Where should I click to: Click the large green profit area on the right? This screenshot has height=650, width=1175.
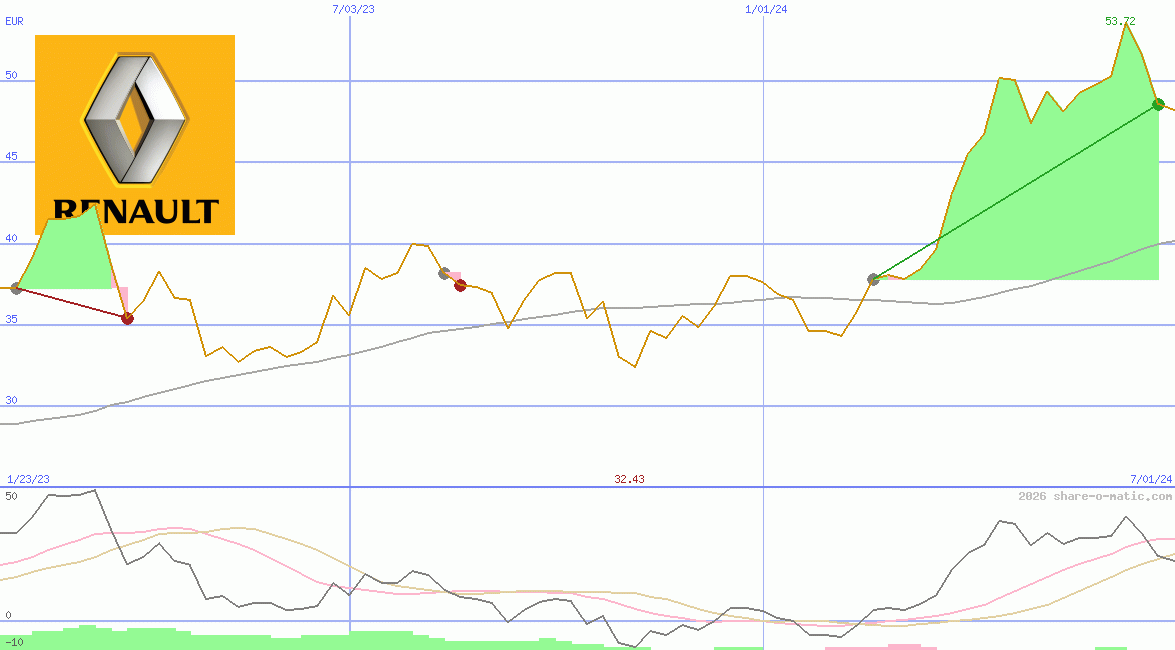[1050, 200]
